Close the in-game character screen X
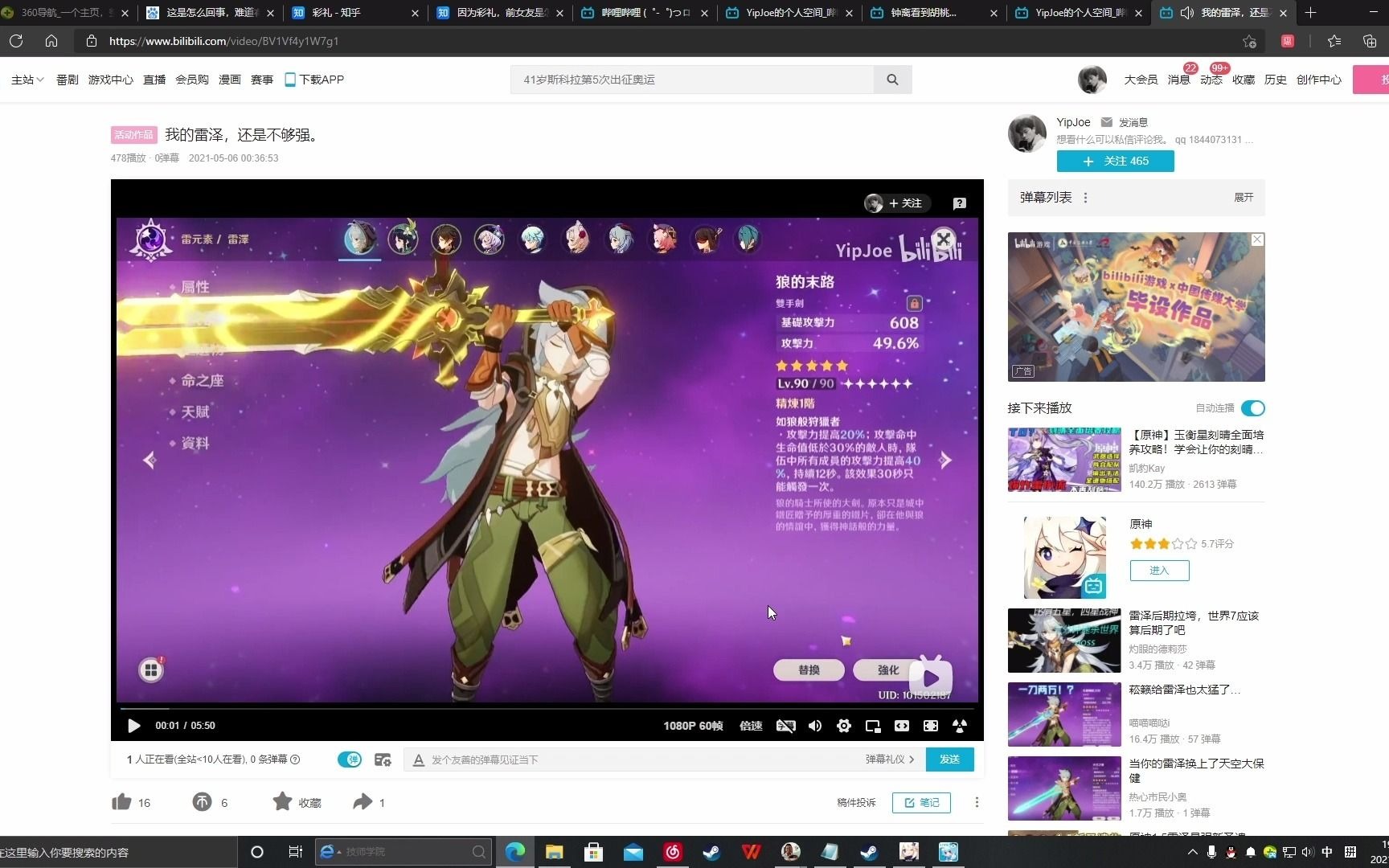The height and width of the screenshot is (868, 1389). (x=944, y=239)
